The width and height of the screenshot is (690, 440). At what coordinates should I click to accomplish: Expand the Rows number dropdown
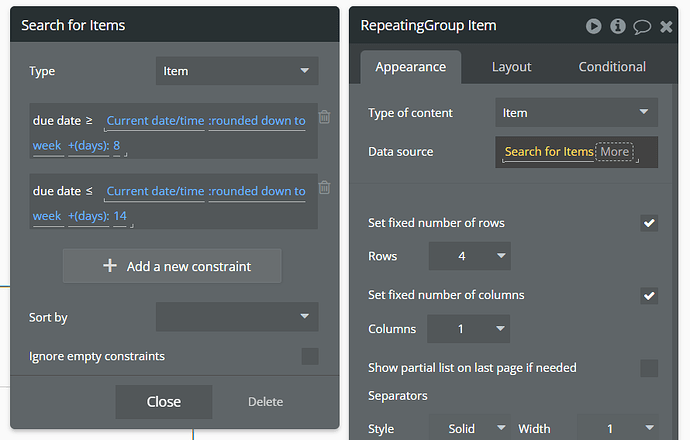[x=469, y=256]
